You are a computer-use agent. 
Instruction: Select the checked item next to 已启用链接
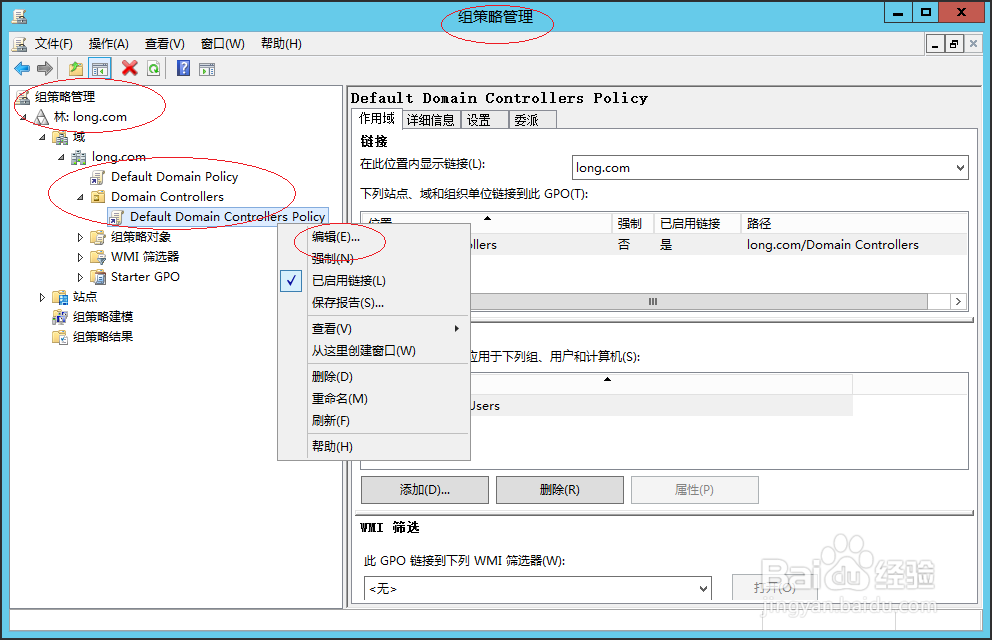[291, 280]
